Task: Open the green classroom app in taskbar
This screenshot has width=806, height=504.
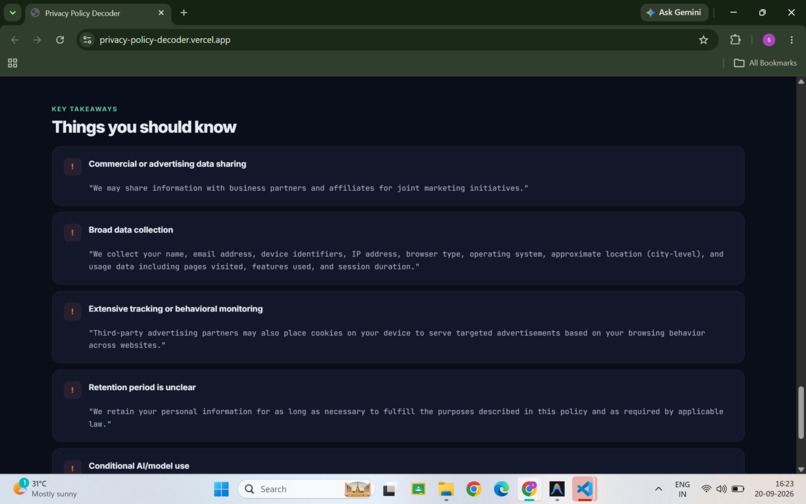Action: pyautogui.click(x=418, y=489)
